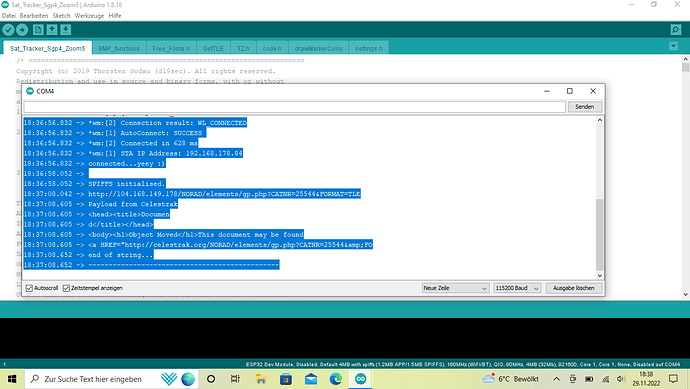Screen dimensions: 690x389
Task: Click the Senden button
Action: (584, 107)
